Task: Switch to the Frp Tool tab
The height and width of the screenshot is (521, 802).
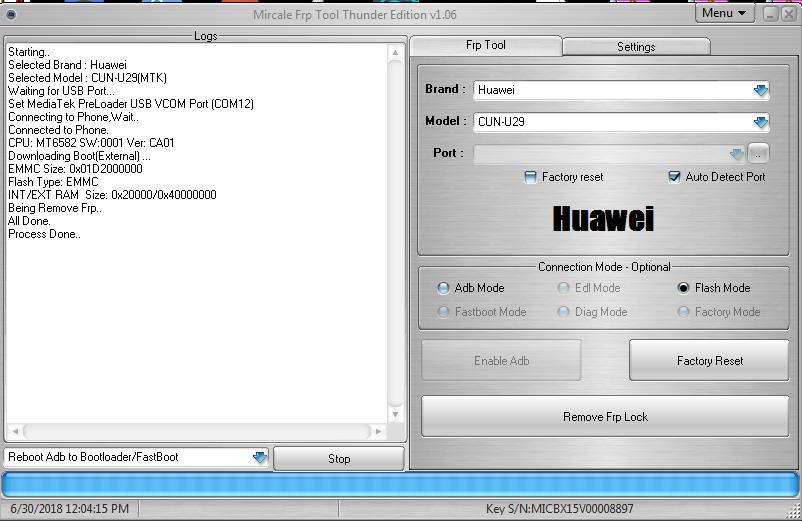Action: click(x=485, y=46)
